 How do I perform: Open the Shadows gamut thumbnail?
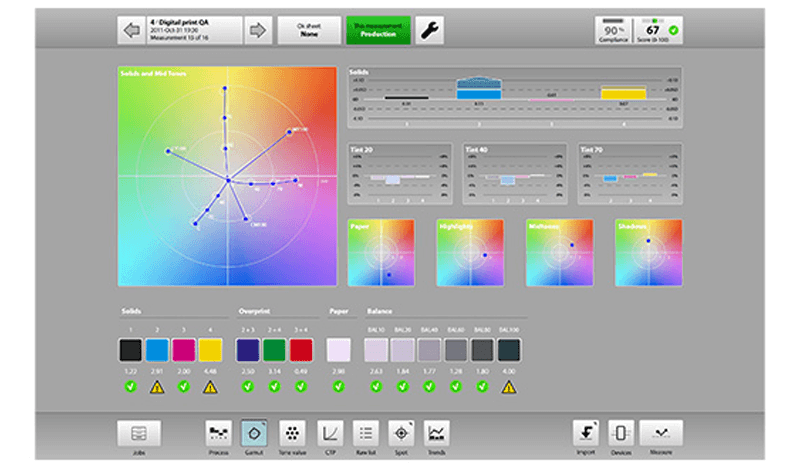[648, 253]
